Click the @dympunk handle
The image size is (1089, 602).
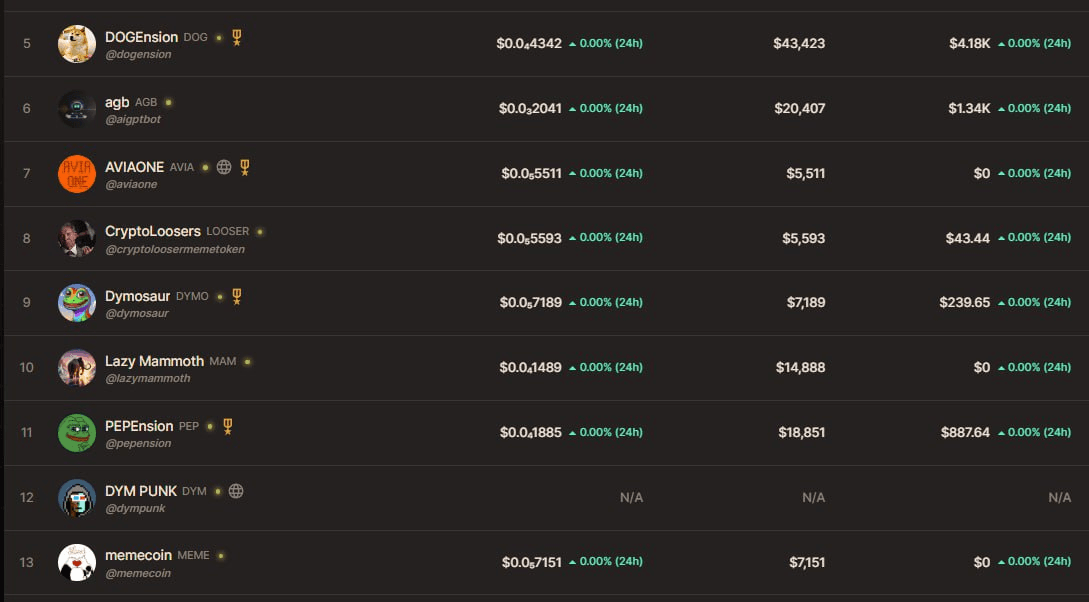tap(135, 508)
